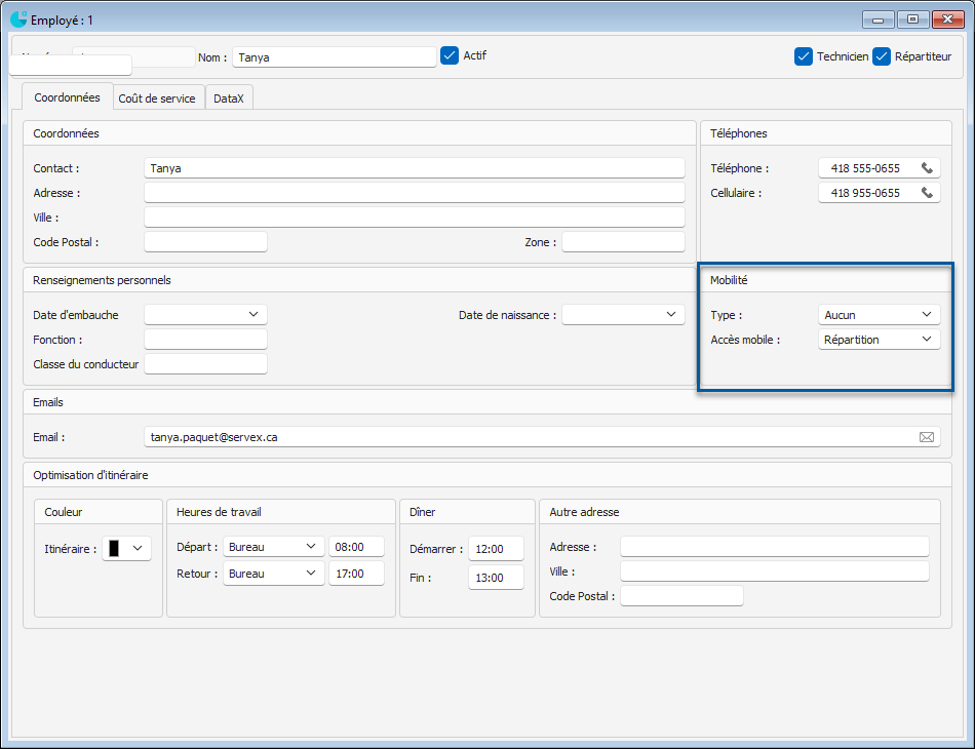Click the Contact input field
The height and width of the screenshot is (749, 975).
[x=414, y=168]
